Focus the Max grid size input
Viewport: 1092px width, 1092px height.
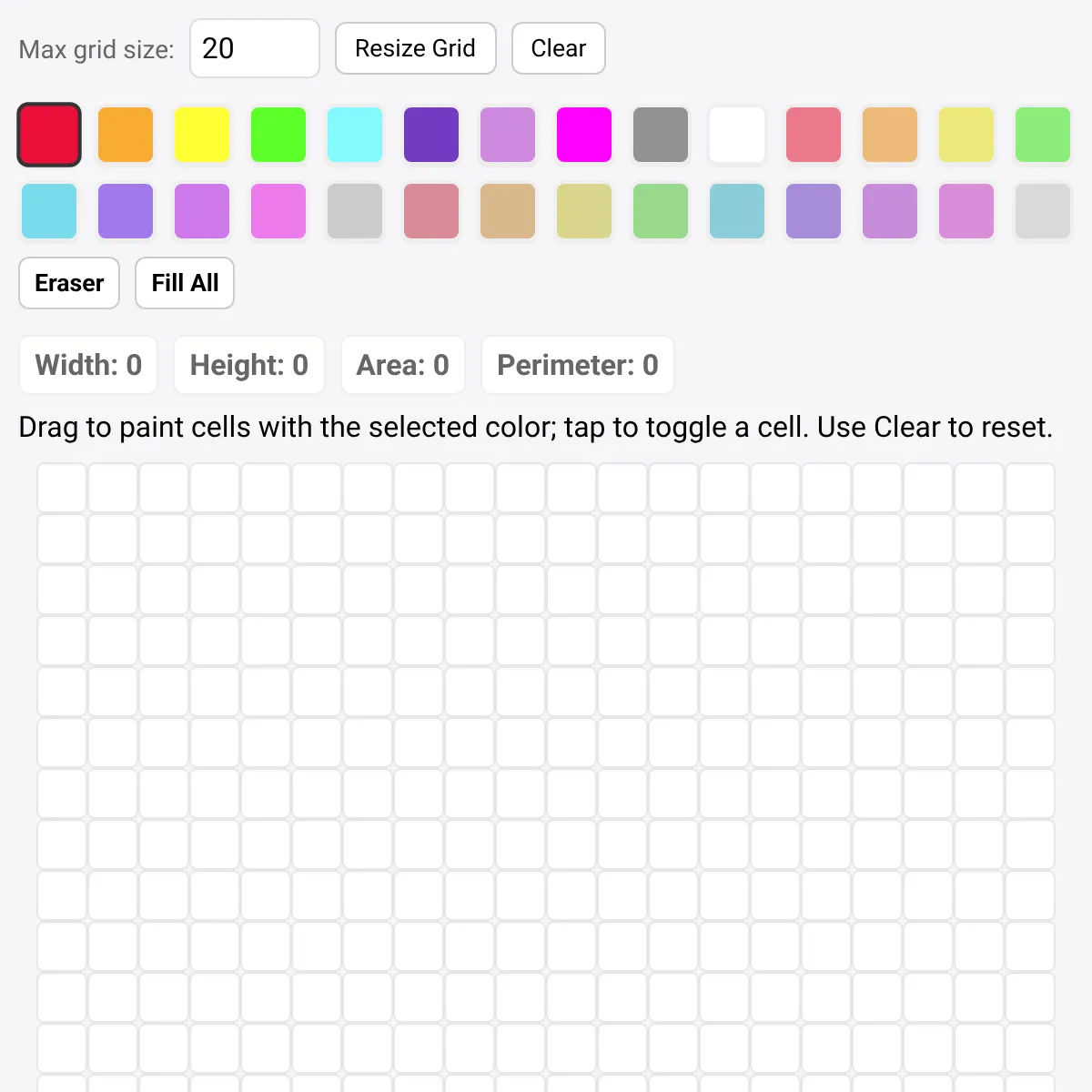click(x=255, y=48)
